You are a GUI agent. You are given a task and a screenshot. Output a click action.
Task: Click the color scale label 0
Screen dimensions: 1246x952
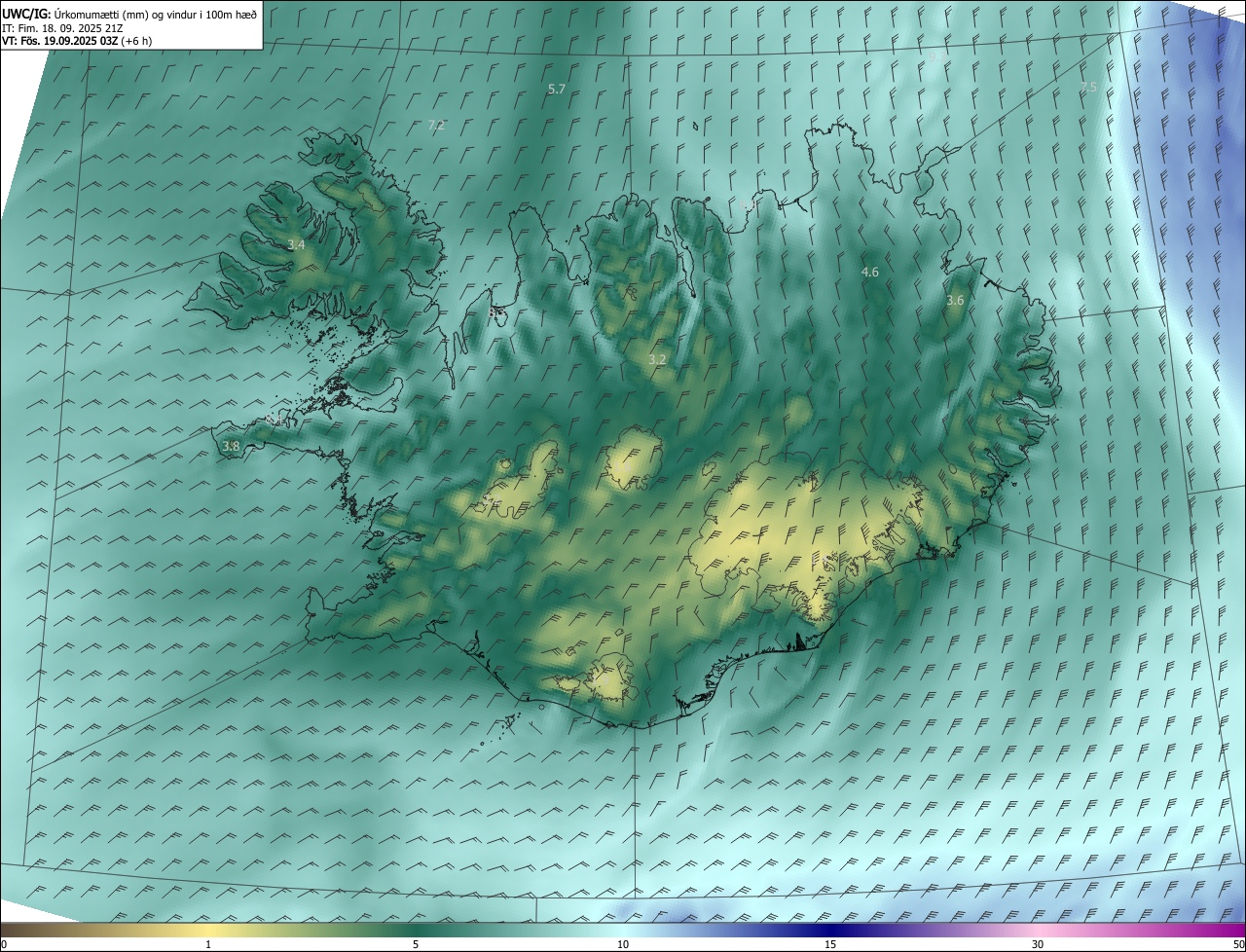(x=4, y=944)
